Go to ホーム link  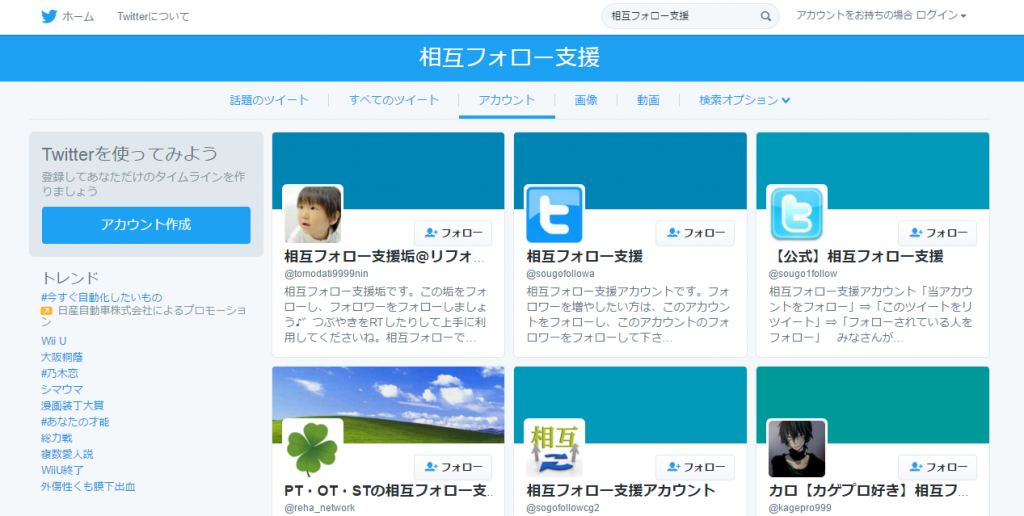[78, 17]
